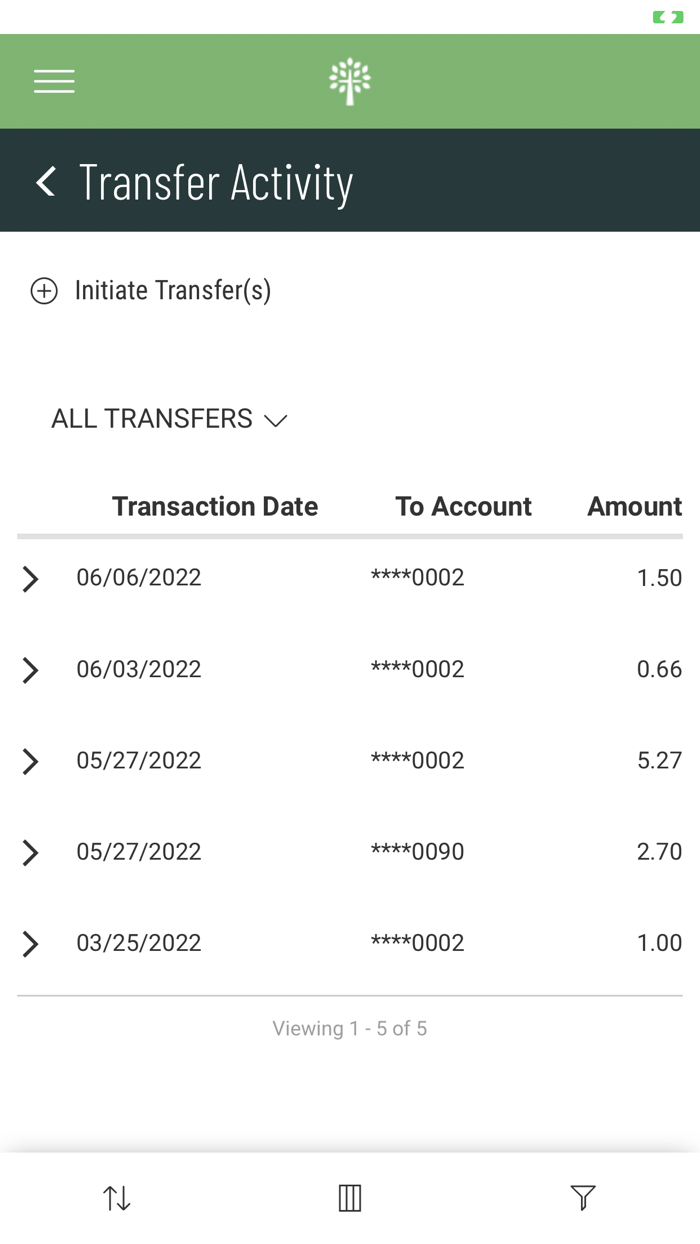Tap the Viewing 1 - 5 of 5 text
This screenshot has width=700, height=1244.
pyautogui.click(x=349, y=1028)
